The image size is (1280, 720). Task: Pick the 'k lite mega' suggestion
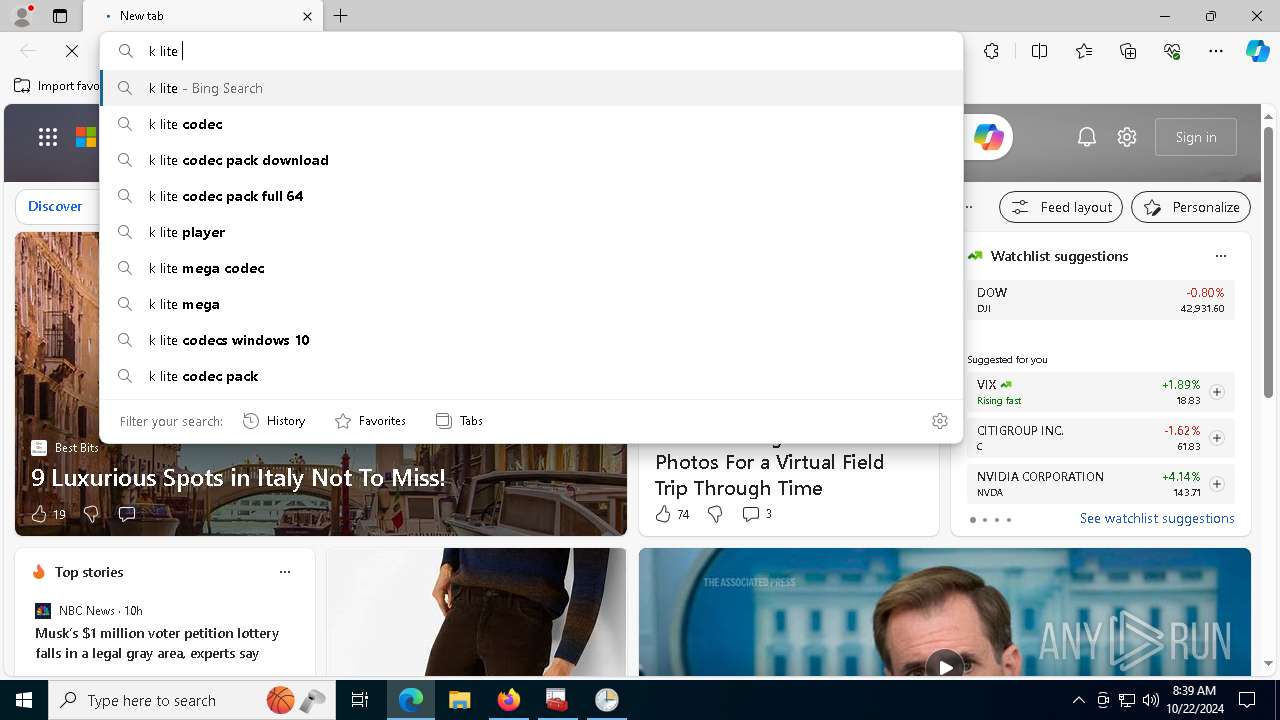531,304
